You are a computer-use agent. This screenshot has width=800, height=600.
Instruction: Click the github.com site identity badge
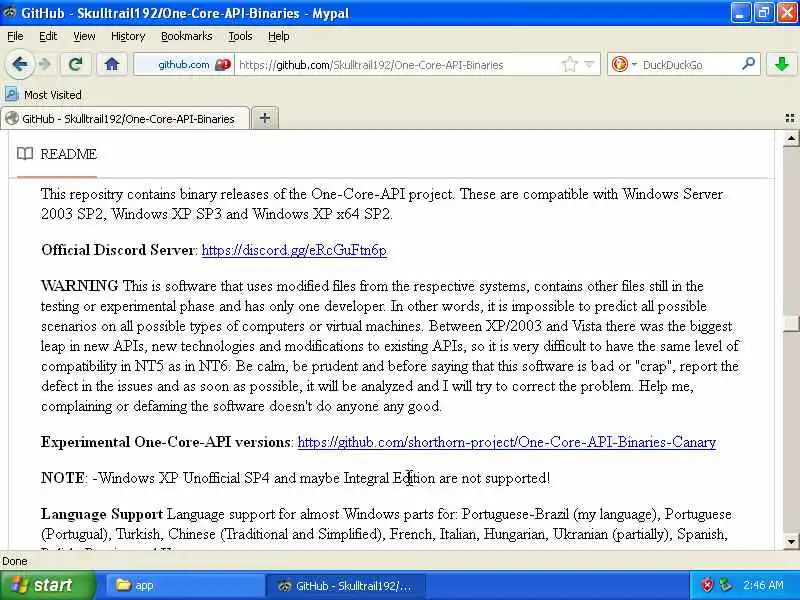click(x=184, y=65)
